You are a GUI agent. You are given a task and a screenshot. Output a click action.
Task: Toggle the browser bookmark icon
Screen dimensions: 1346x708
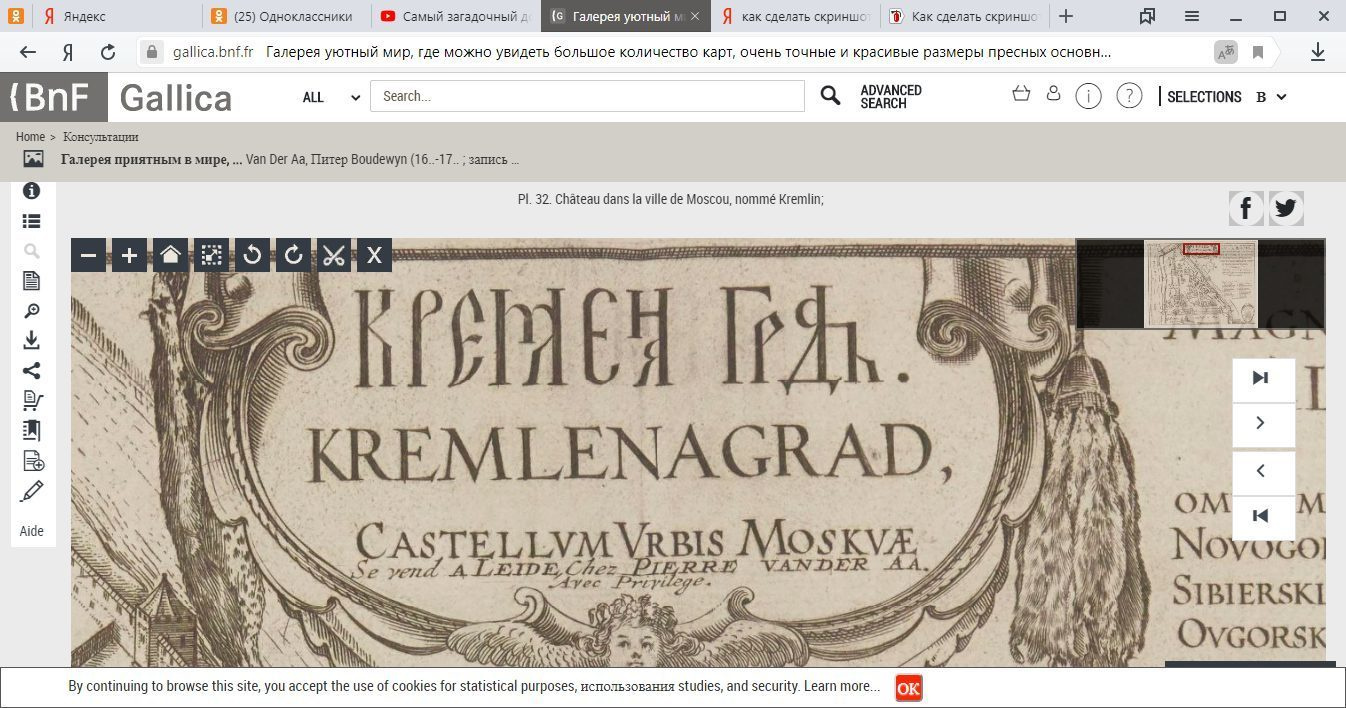point(1258,52)
